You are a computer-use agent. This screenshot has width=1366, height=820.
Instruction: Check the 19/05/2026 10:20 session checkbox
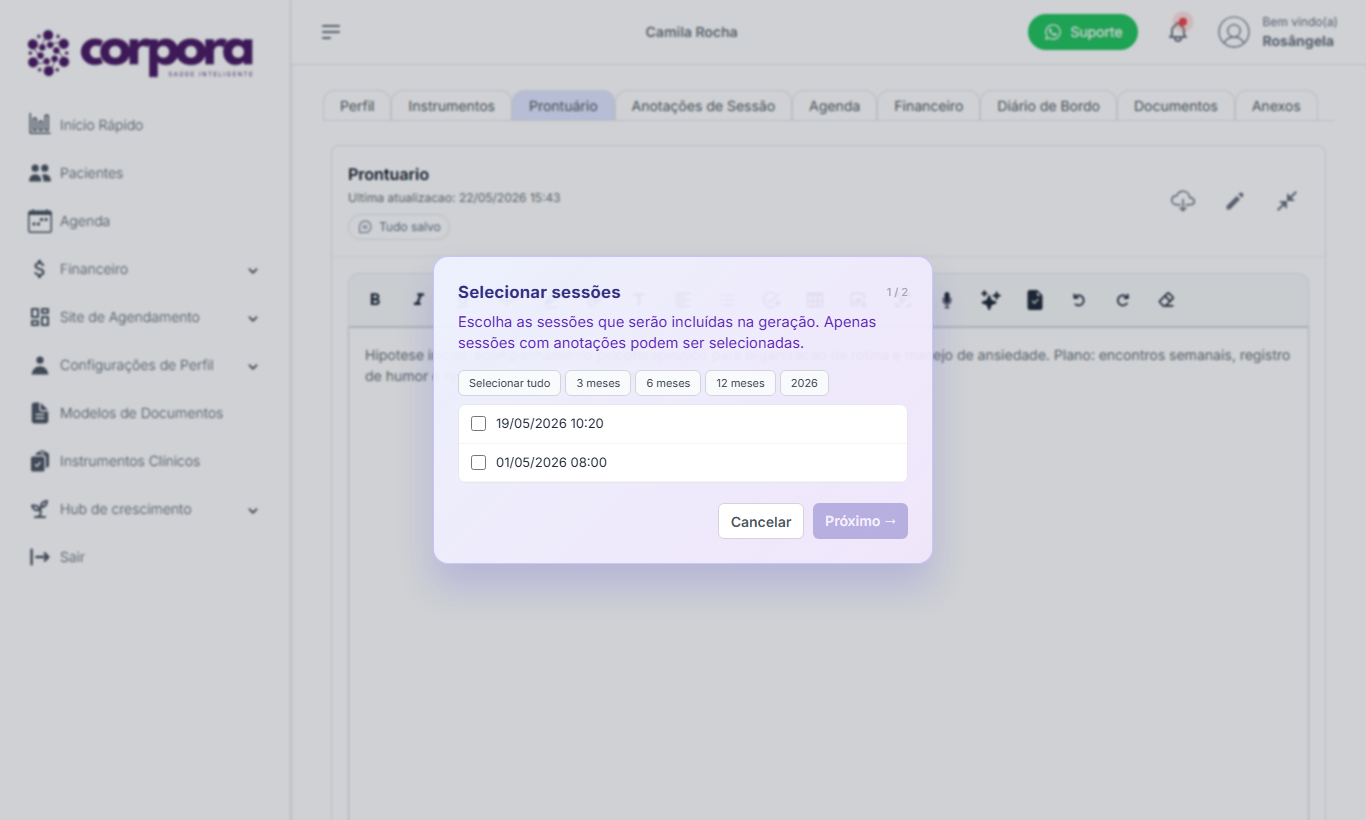tap(478, 423)
